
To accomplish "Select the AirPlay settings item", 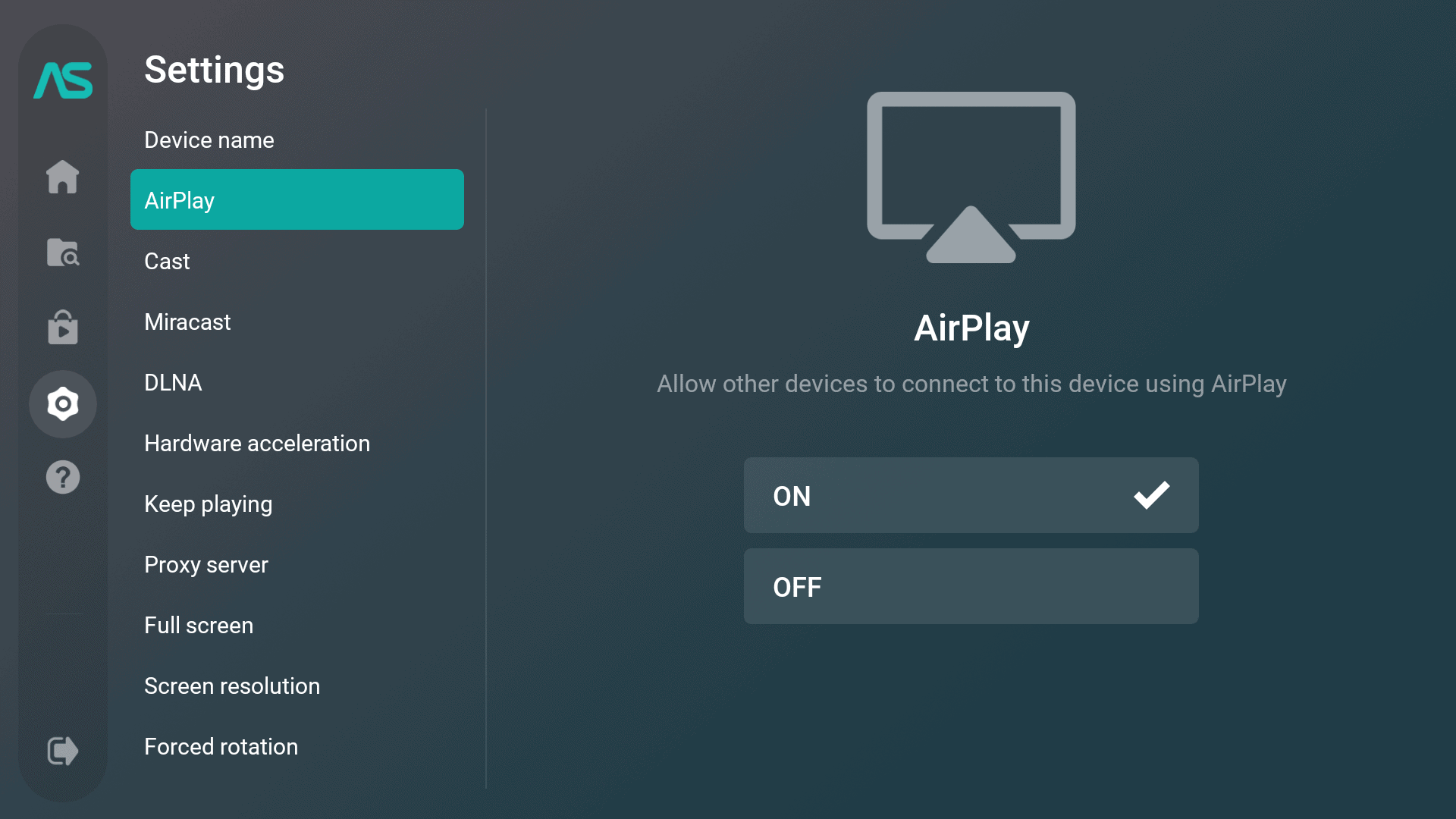I will tap(297, 200).
